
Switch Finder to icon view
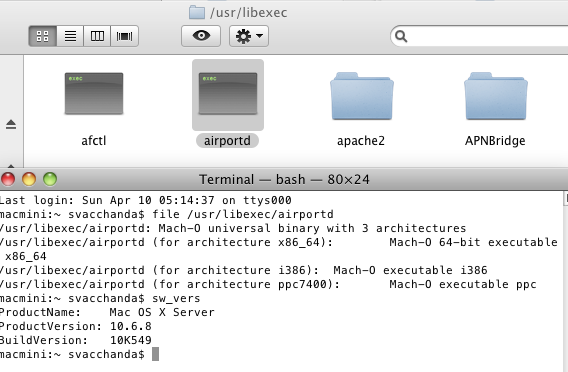click(x=42, y=36)
